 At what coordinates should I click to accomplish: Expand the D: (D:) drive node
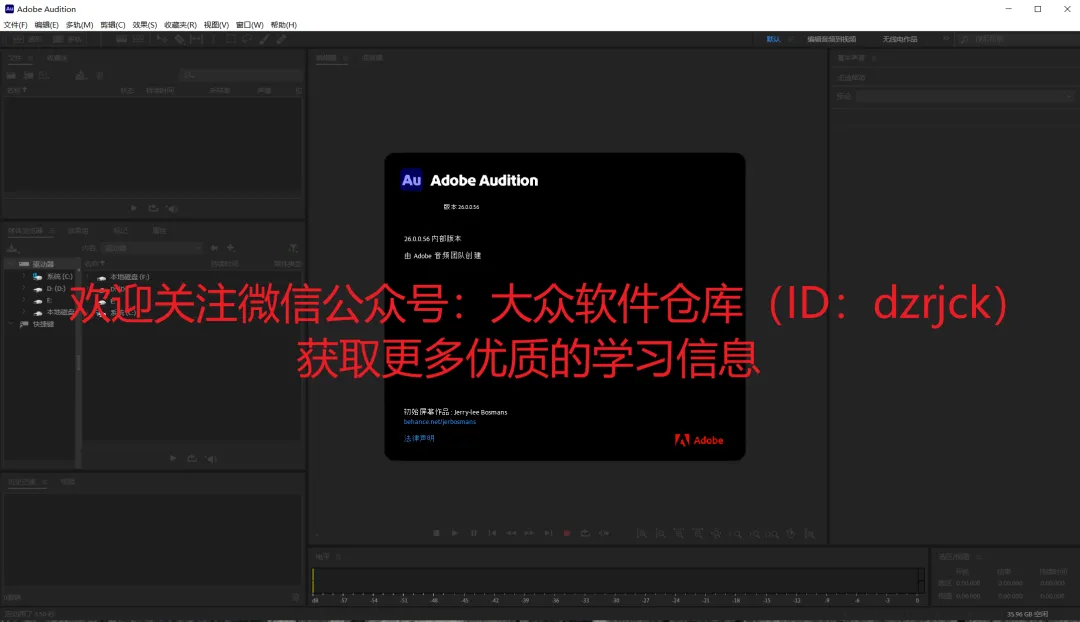pos(24,289)
